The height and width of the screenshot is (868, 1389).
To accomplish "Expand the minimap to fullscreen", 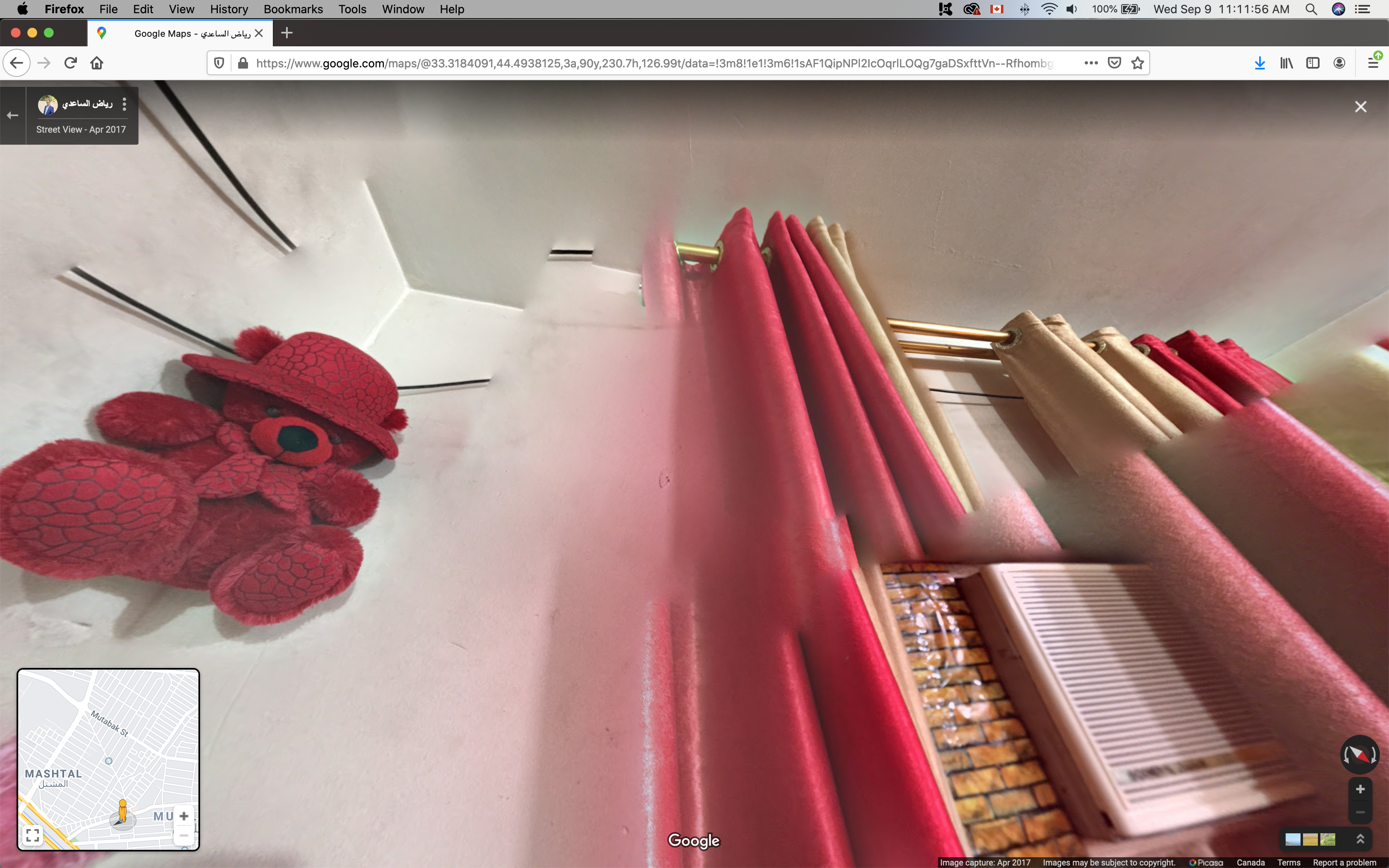I will coord(33,835).
